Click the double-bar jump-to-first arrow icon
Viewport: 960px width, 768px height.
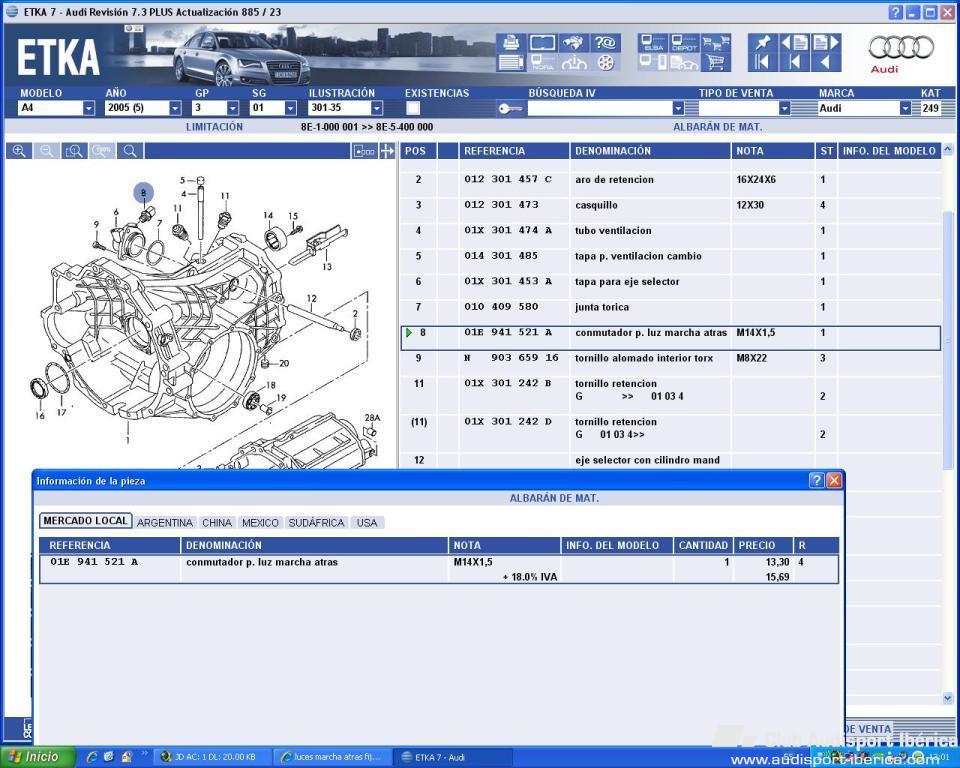[762, 62]
